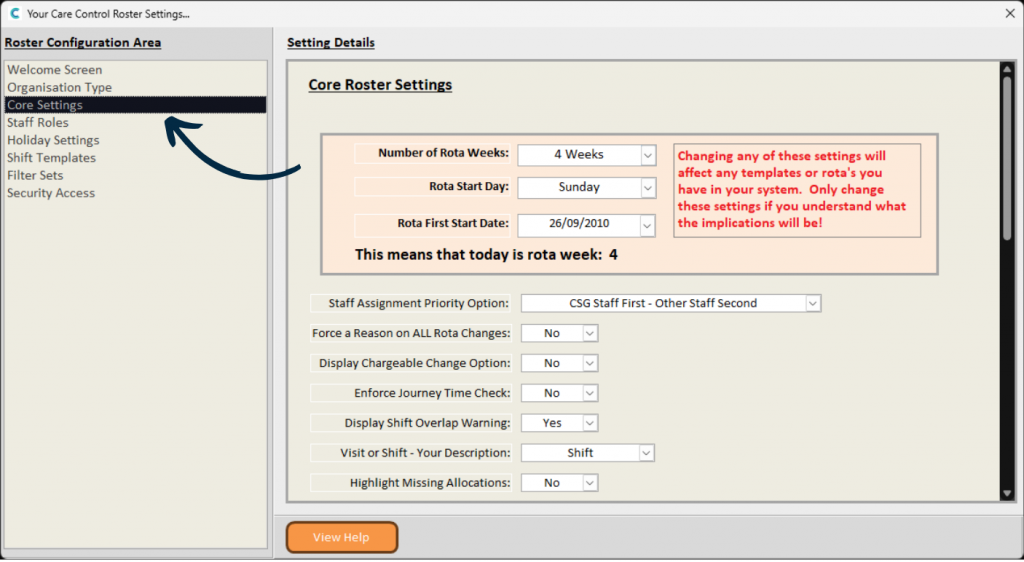Click the scrollbar up arrow in Setting Details
This screenshot has height=562, width=1024.
tap(1007, 70)
